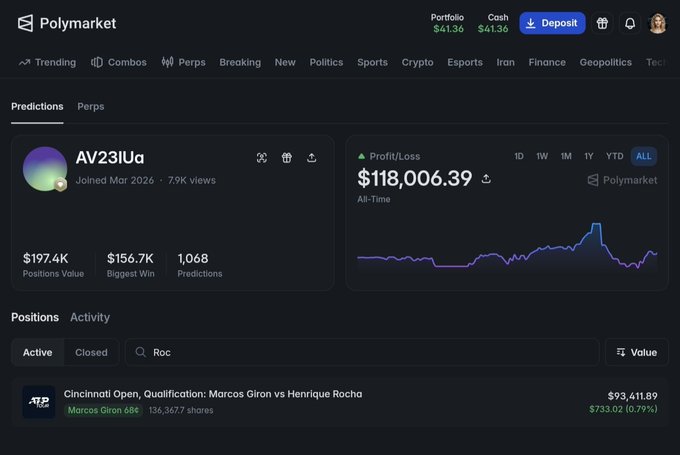Share the Profit/Loss value icon

(486, 179)
